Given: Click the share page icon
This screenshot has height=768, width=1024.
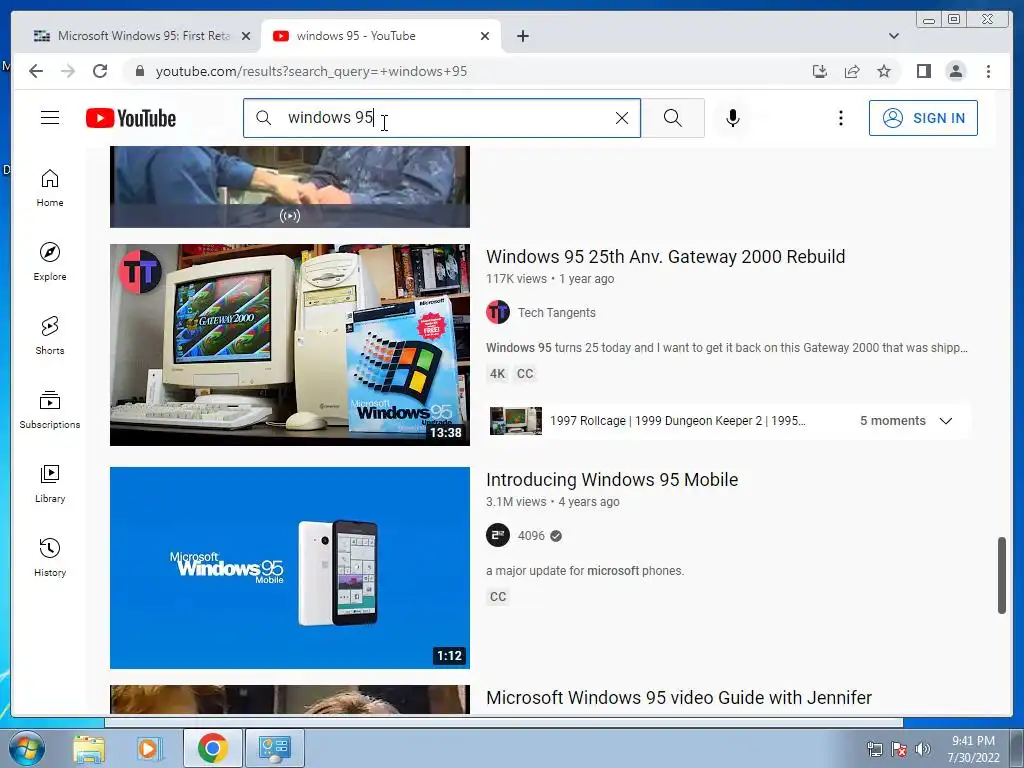Looking at the screenshot, I should (x=852, y=71).
